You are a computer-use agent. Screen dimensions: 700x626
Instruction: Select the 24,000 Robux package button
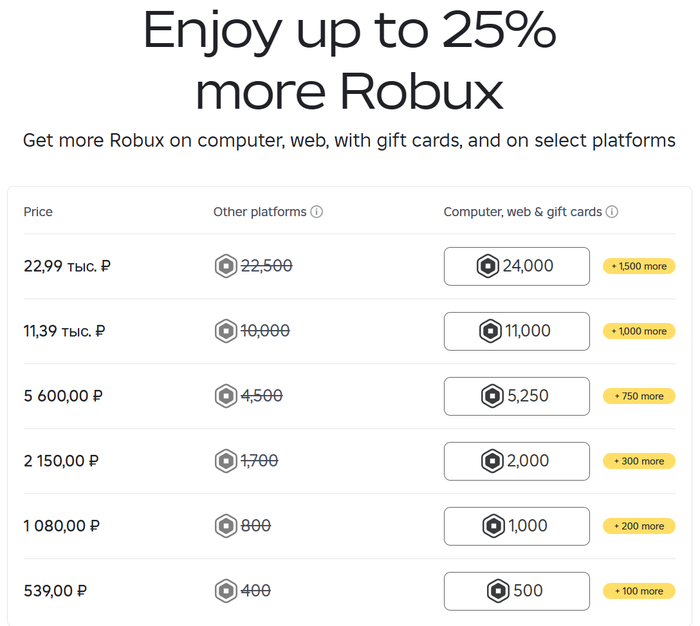(516, 266)
